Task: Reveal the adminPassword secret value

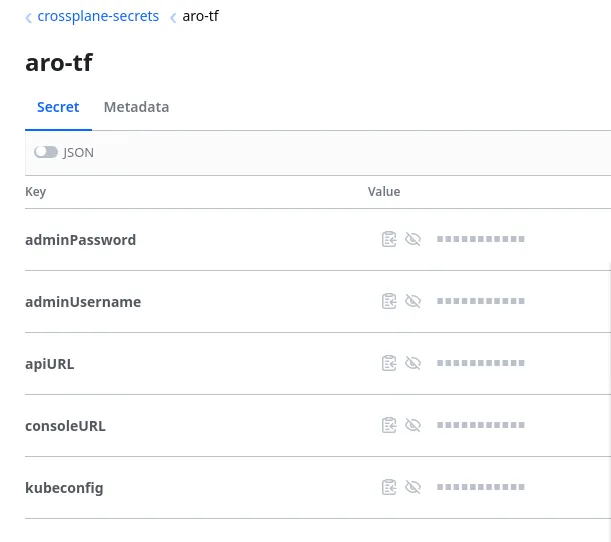Action: tap(413, 239)
